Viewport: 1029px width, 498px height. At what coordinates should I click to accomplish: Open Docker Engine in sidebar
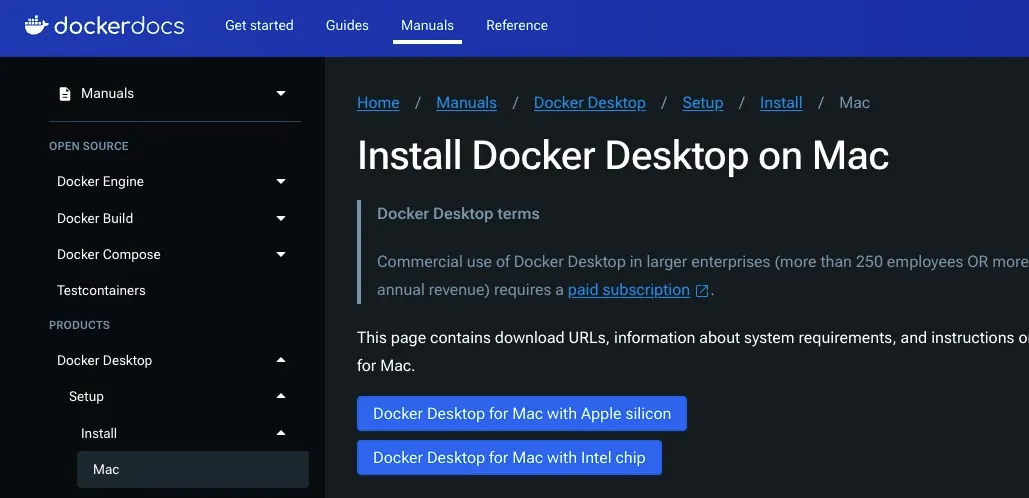pyautogui.click(x=100, y=182)
